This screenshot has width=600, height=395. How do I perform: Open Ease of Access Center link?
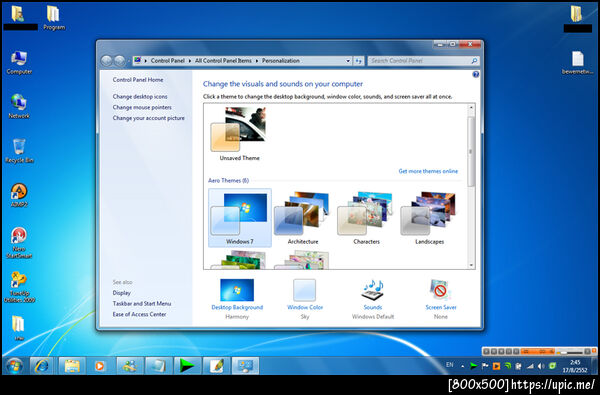click(139, 314)
